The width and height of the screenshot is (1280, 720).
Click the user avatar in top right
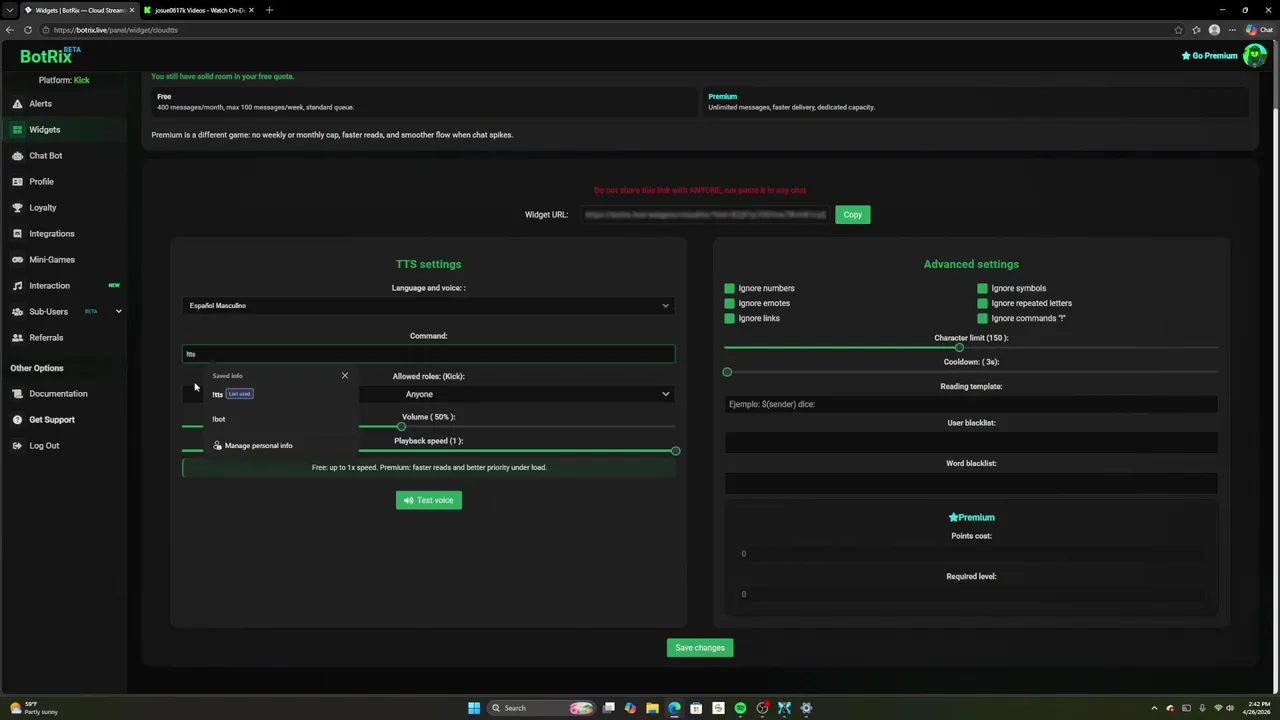(1254, 55)
